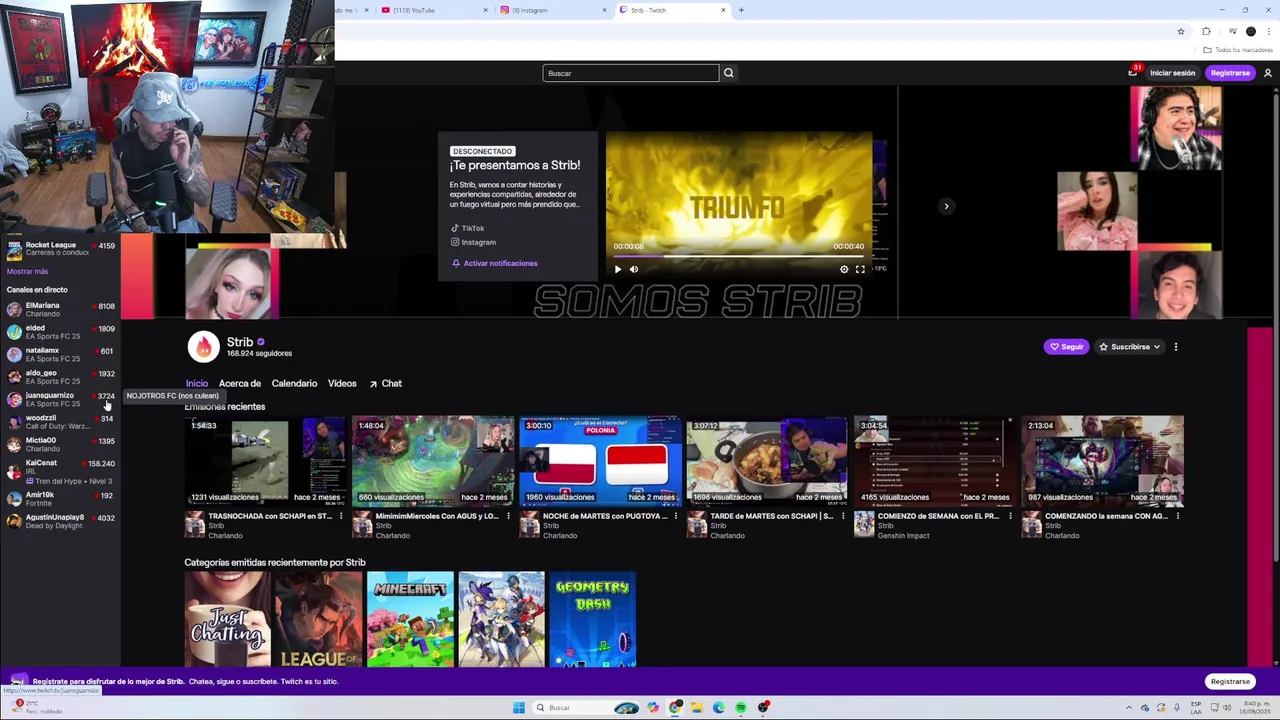Open options for MimimimMiercoles video

coord(508,517)
